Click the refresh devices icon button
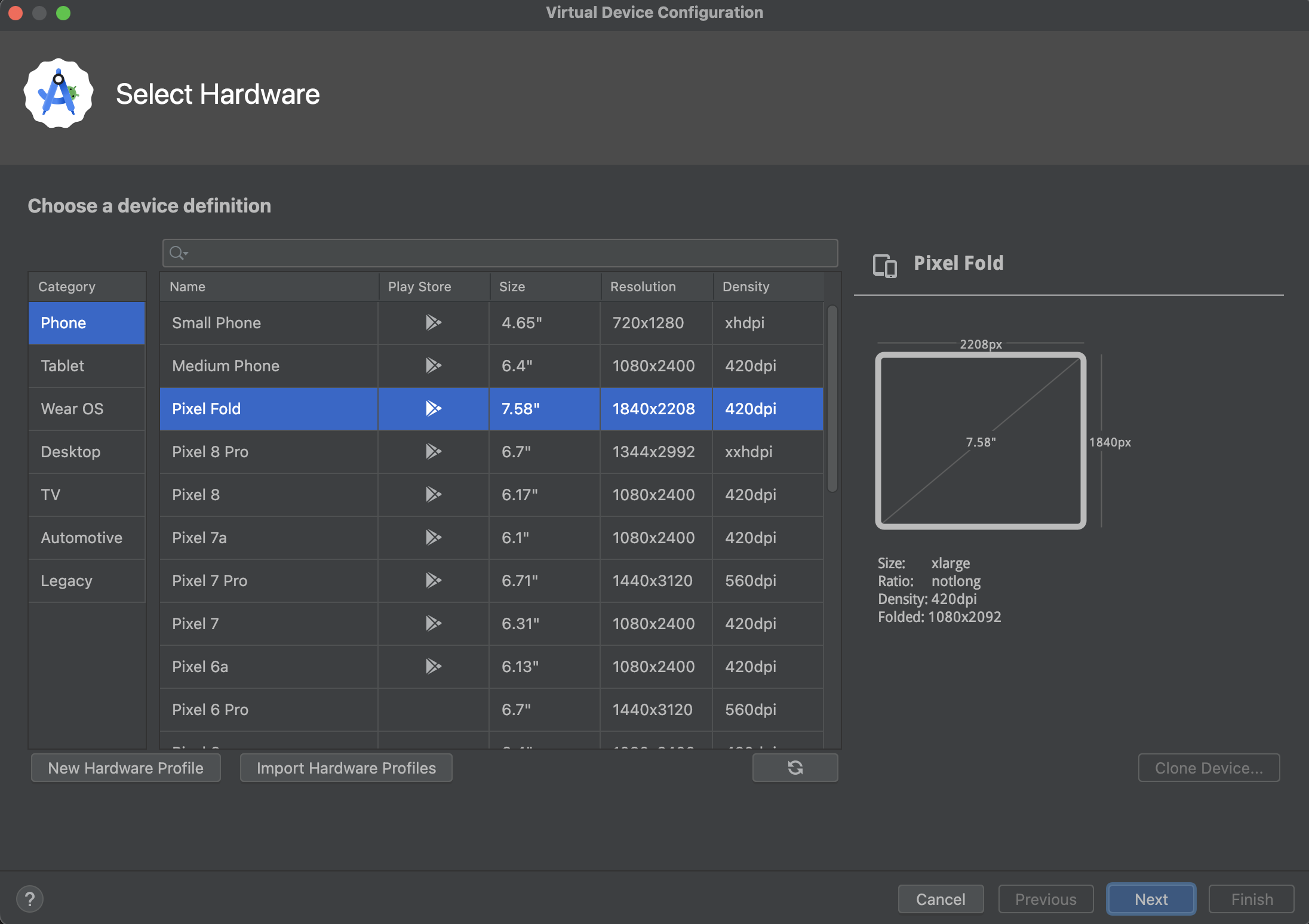This screenshot has width=1309, height=924. [x=795, y=768]
